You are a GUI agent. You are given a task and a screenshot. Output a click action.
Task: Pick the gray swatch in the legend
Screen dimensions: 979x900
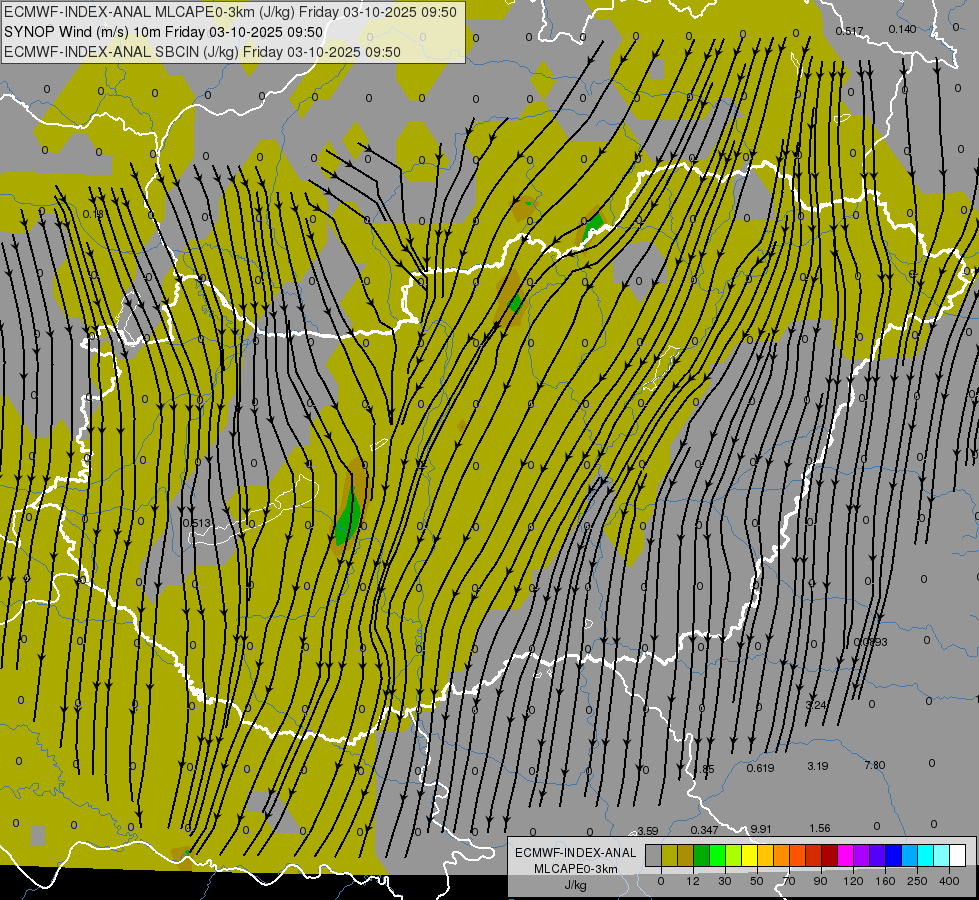[653, 855]
